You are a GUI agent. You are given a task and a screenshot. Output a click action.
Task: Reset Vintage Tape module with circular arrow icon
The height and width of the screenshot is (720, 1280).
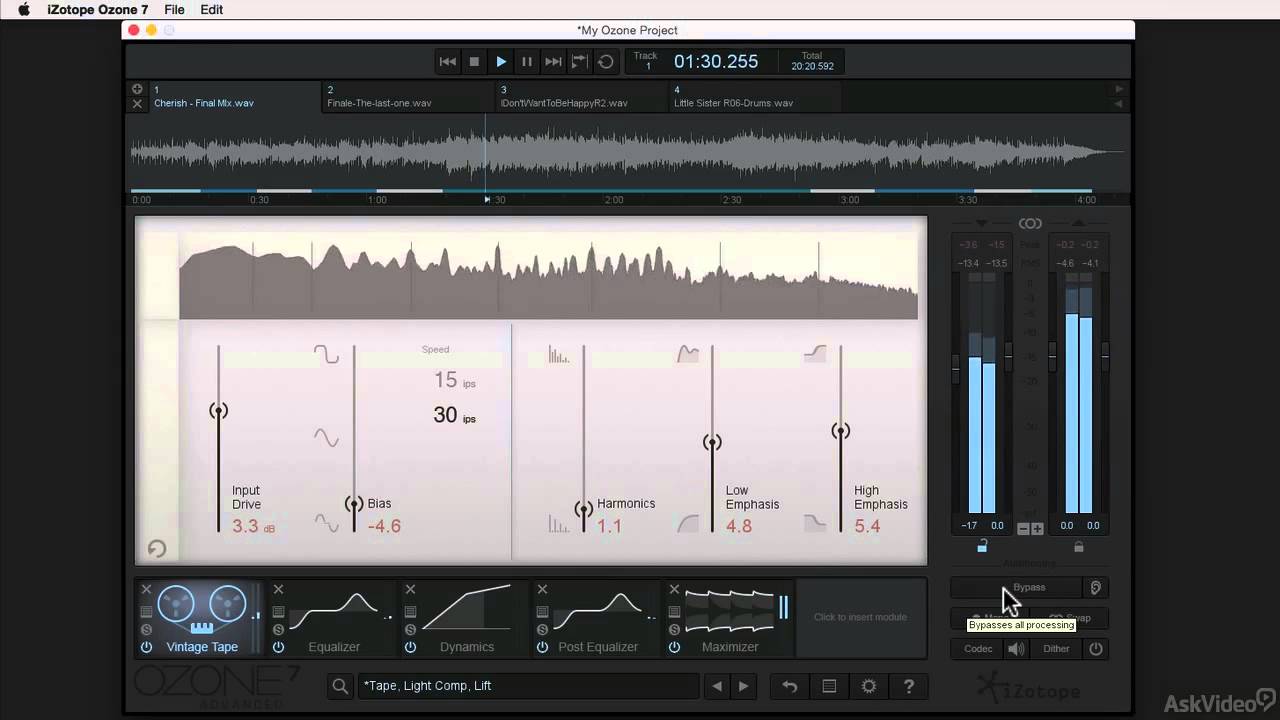[157, 548]
